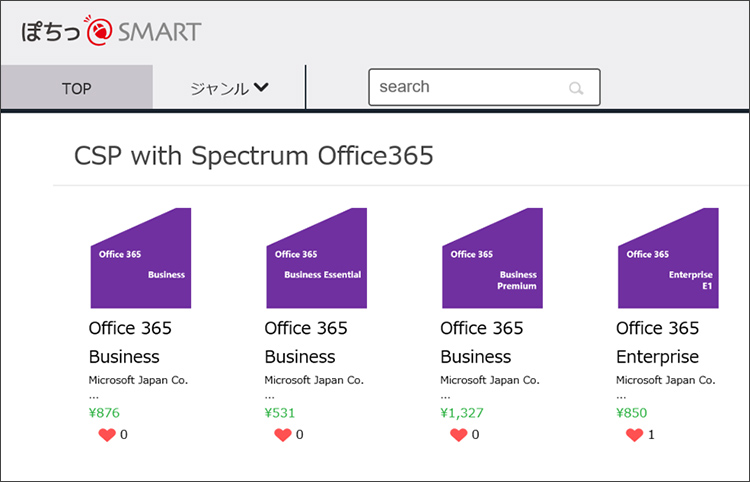
Task: Open the Office 365 Business title priced ¥876
Action: click(x=130, y=342)
